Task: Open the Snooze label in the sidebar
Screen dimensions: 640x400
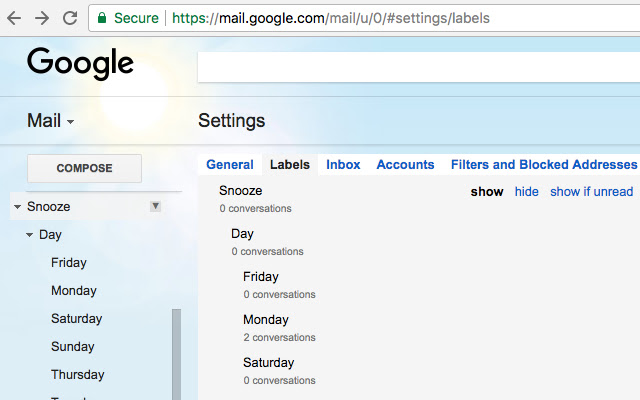Action: (49, 207)
